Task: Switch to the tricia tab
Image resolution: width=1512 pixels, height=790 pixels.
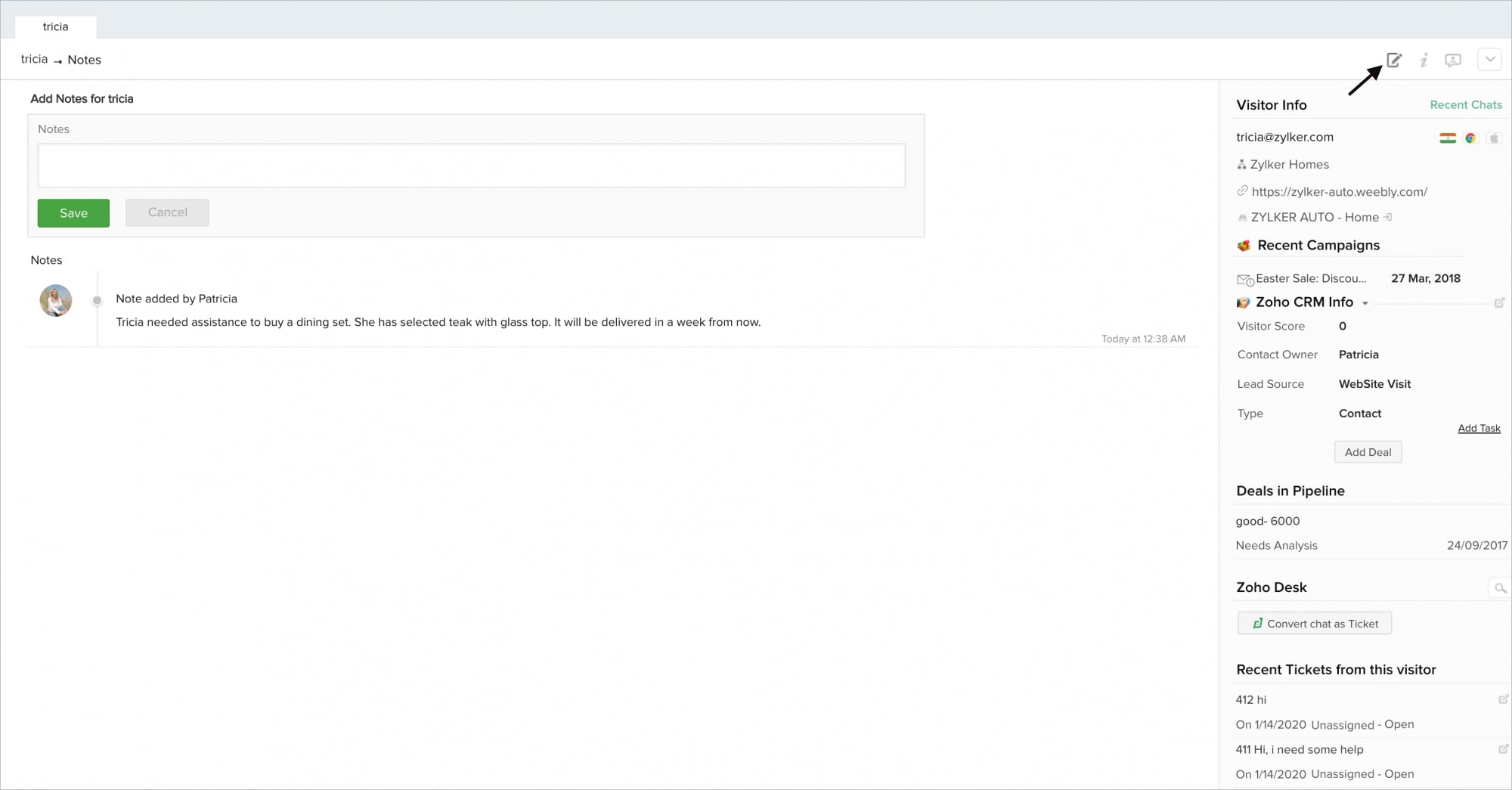Action: coord(55,26)
